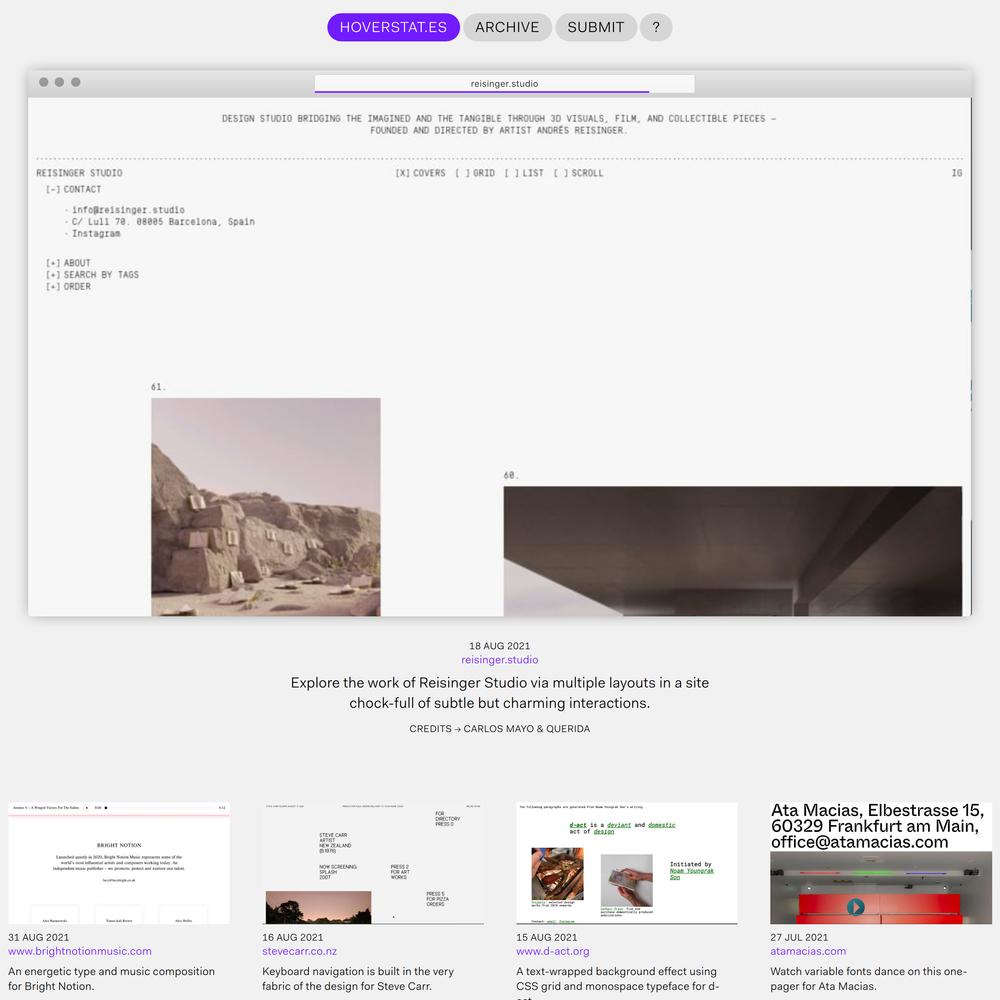The height and width of the screenshot is (1000, 1000).
Task: Click the design studio tagline text
Action: tap(499, 124)
